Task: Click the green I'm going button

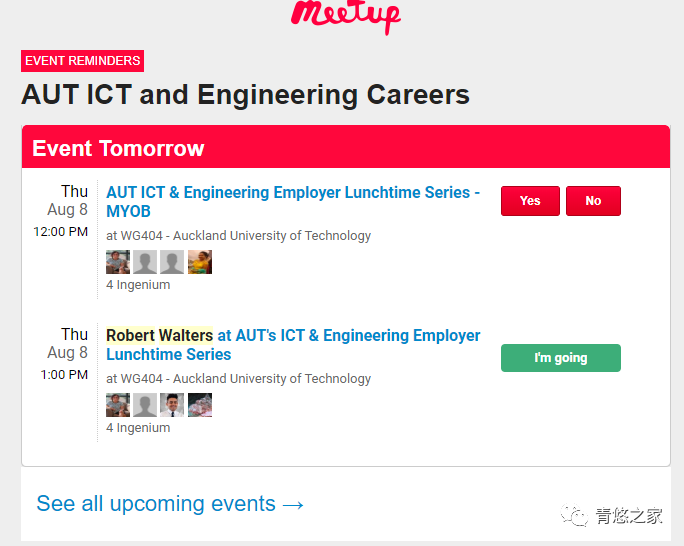Action: click(561, 358)
